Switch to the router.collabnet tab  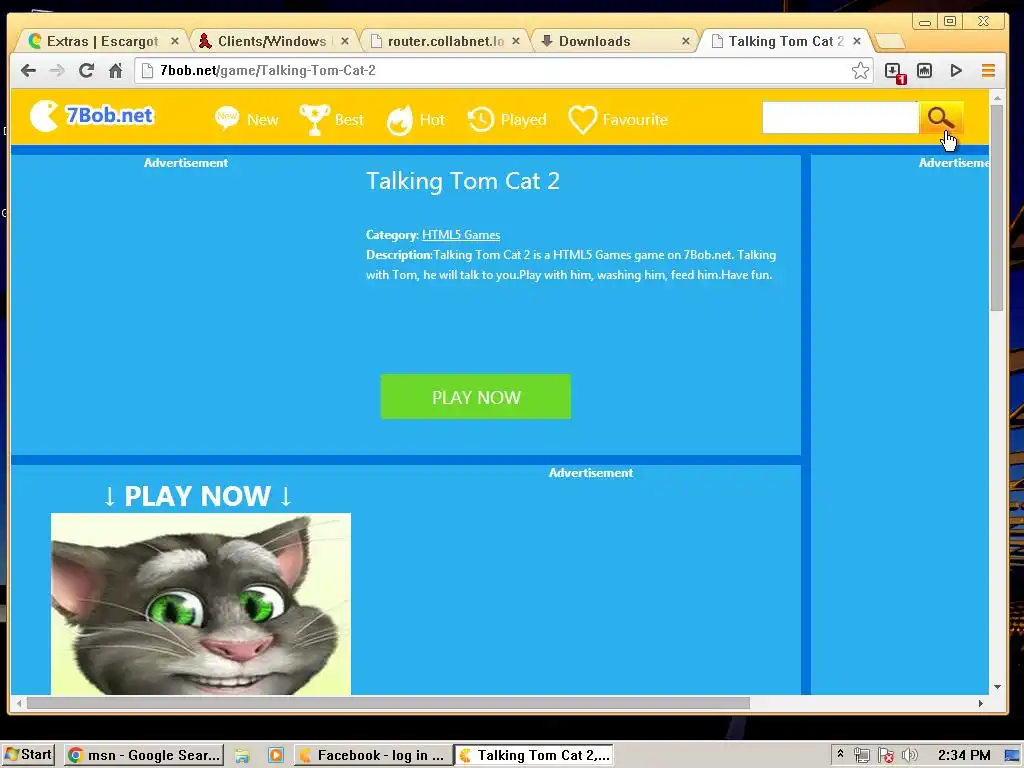(445, 41)
